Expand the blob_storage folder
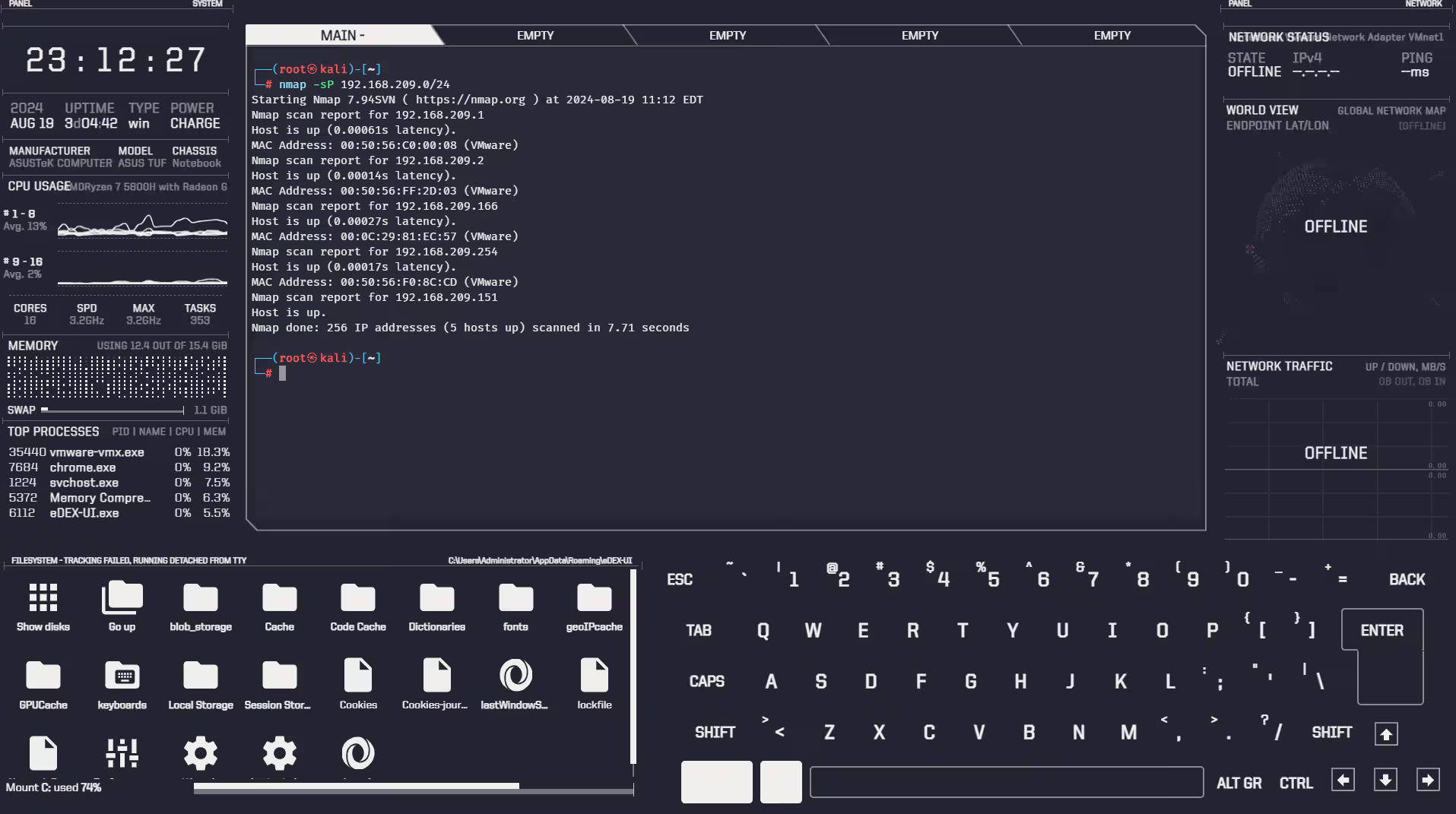The image size is (1456, 814). [x=201, y=598]
